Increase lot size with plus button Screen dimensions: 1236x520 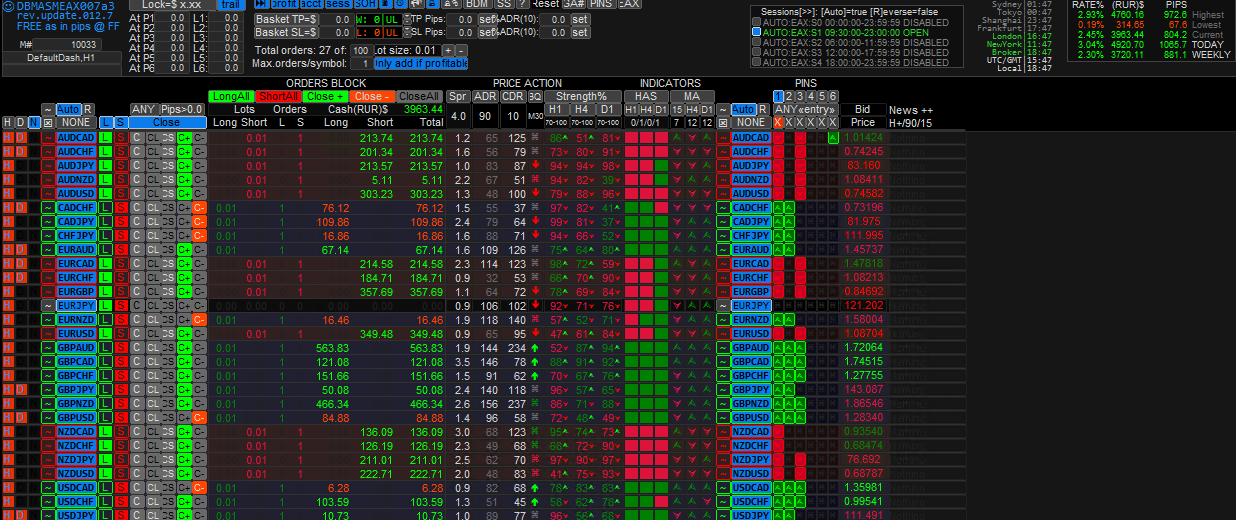tap(448, 50)
